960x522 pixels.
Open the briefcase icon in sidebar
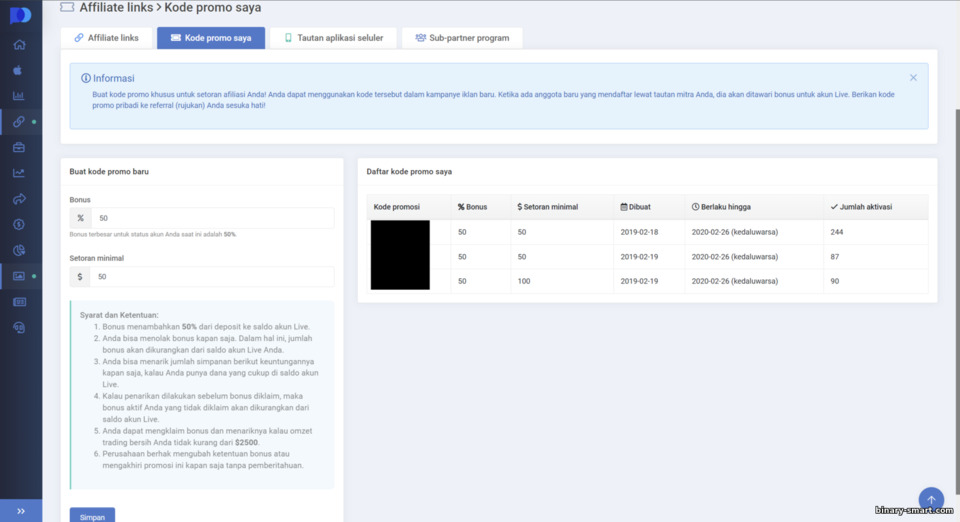pyautogui.click(x=19, y=147)
